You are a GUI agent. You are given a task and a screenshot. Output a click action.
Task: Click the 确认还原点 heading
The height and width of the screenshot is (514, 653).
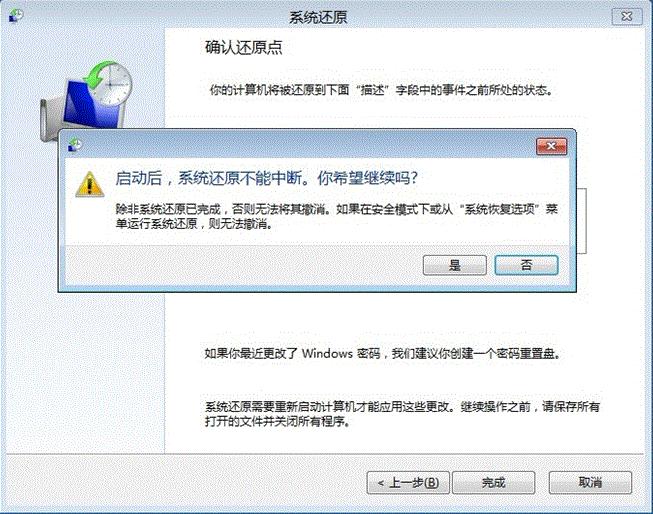[244, 47]
